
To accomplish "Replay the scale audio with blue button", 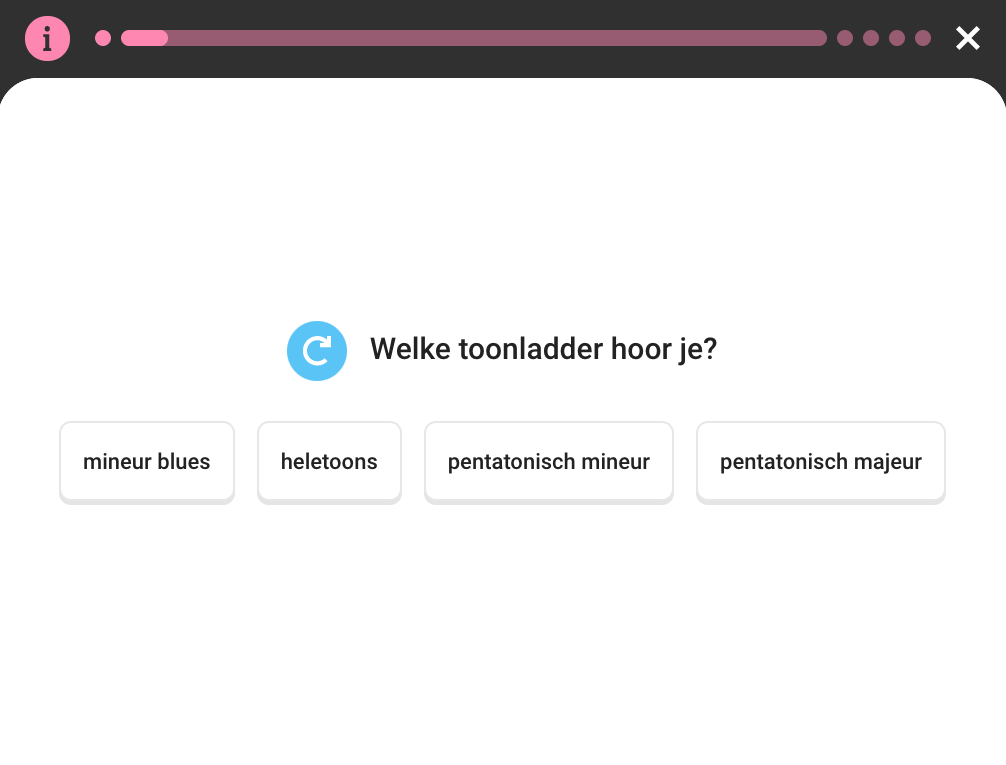I will (317, 351).
